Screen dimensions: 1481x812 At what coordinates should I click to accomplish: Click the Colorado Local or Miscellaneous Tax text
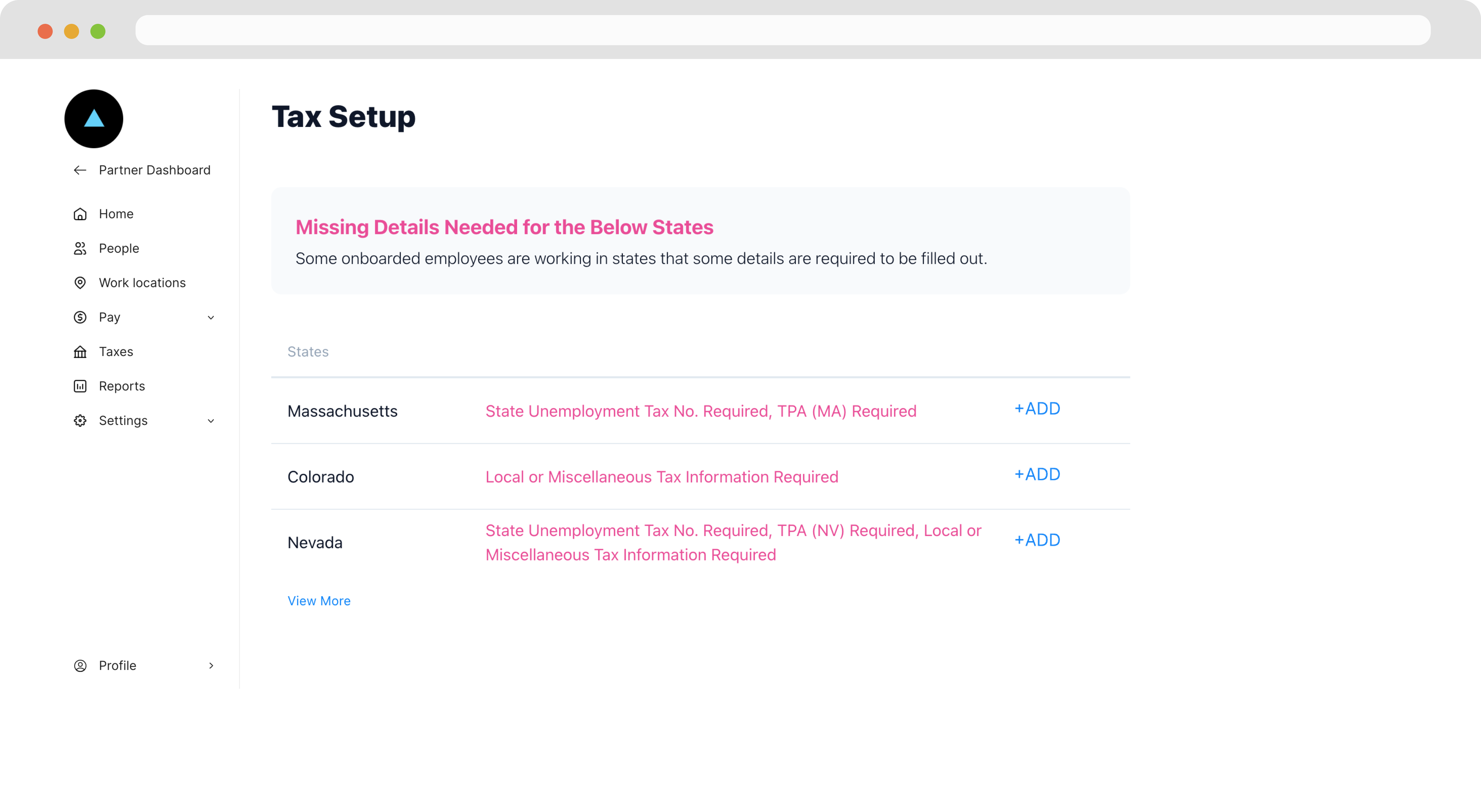click(662, 477)
